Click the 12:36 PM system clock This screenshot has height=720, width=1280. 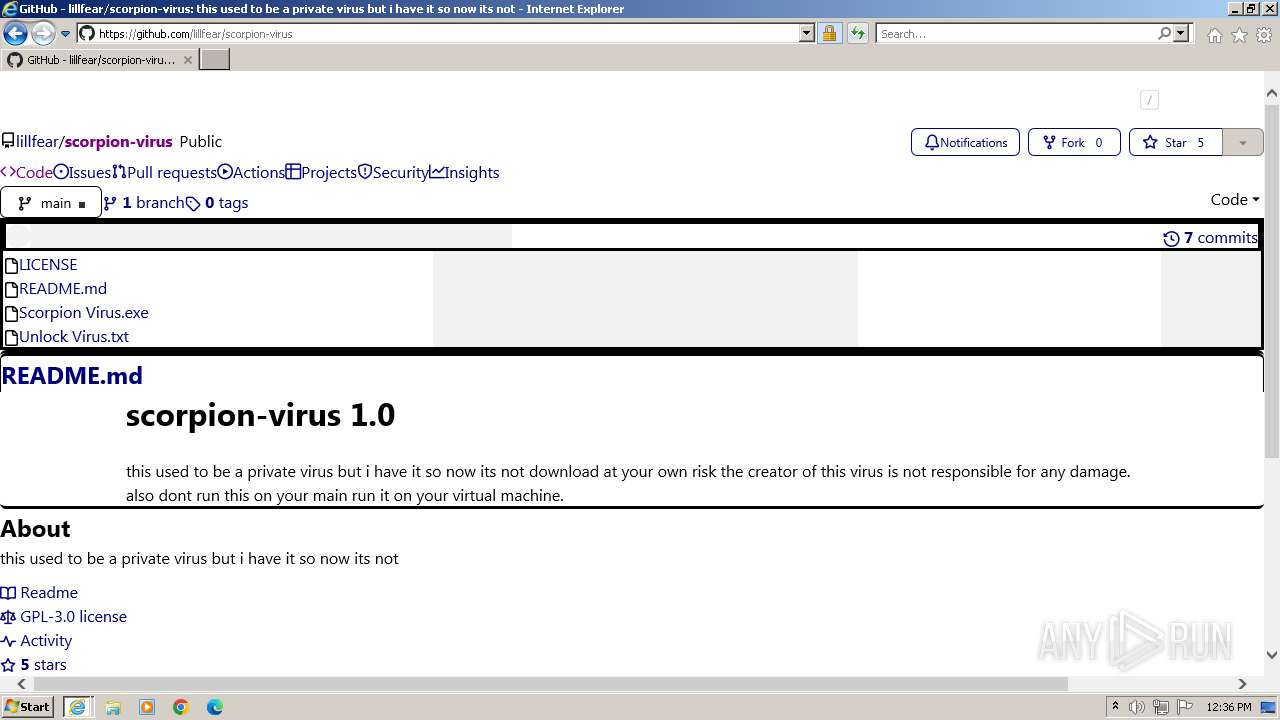(x=1229, y=707)
